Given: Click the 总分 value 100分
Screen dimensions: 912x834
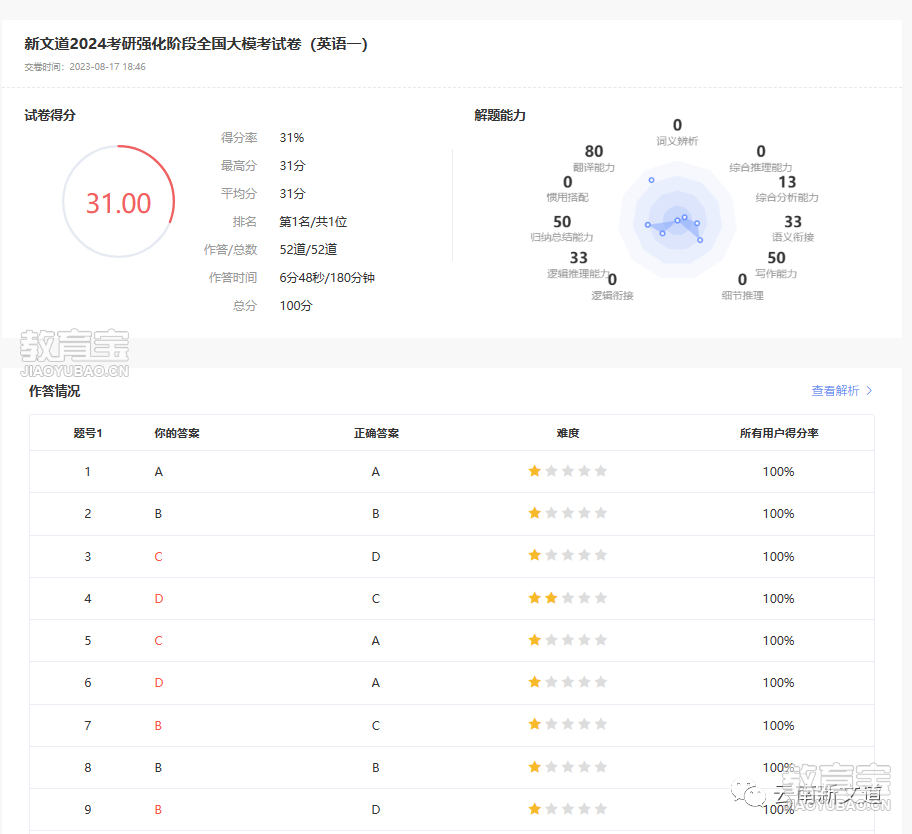Looking at the screenshot, I should (x=296, y=305).
